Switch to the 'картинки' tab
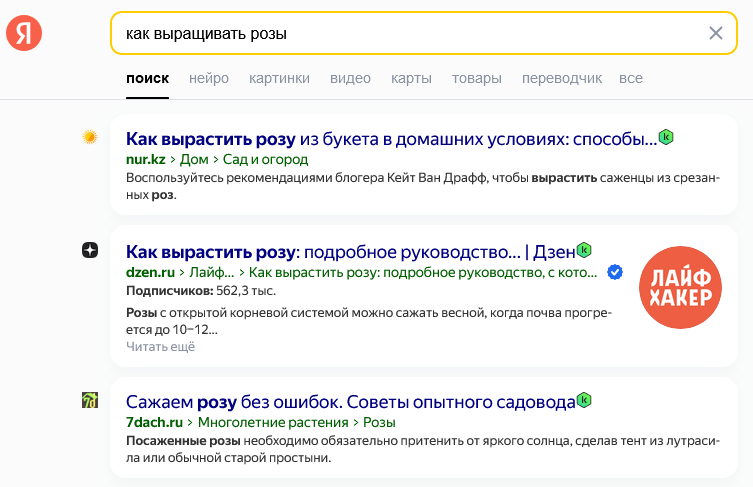This screenshot has height=487, width=753. pyautogui.click(x=279, y=78)
